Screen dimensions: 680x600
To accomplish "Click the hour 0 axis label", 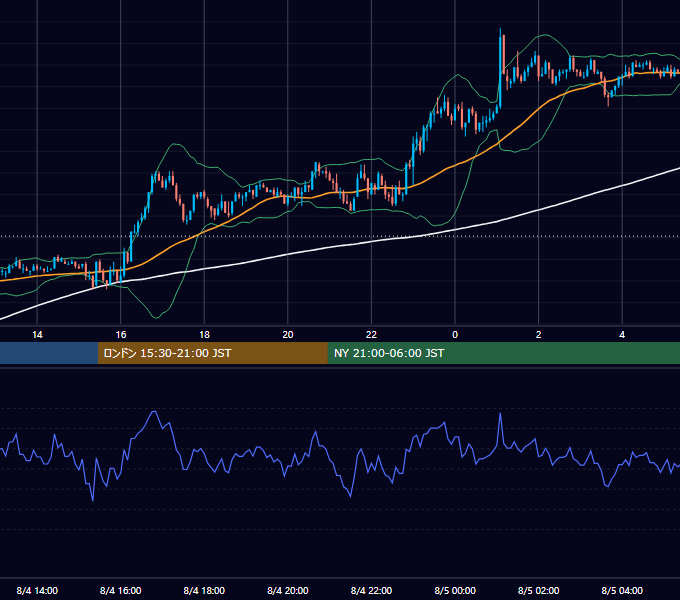I will pos(455,335).
